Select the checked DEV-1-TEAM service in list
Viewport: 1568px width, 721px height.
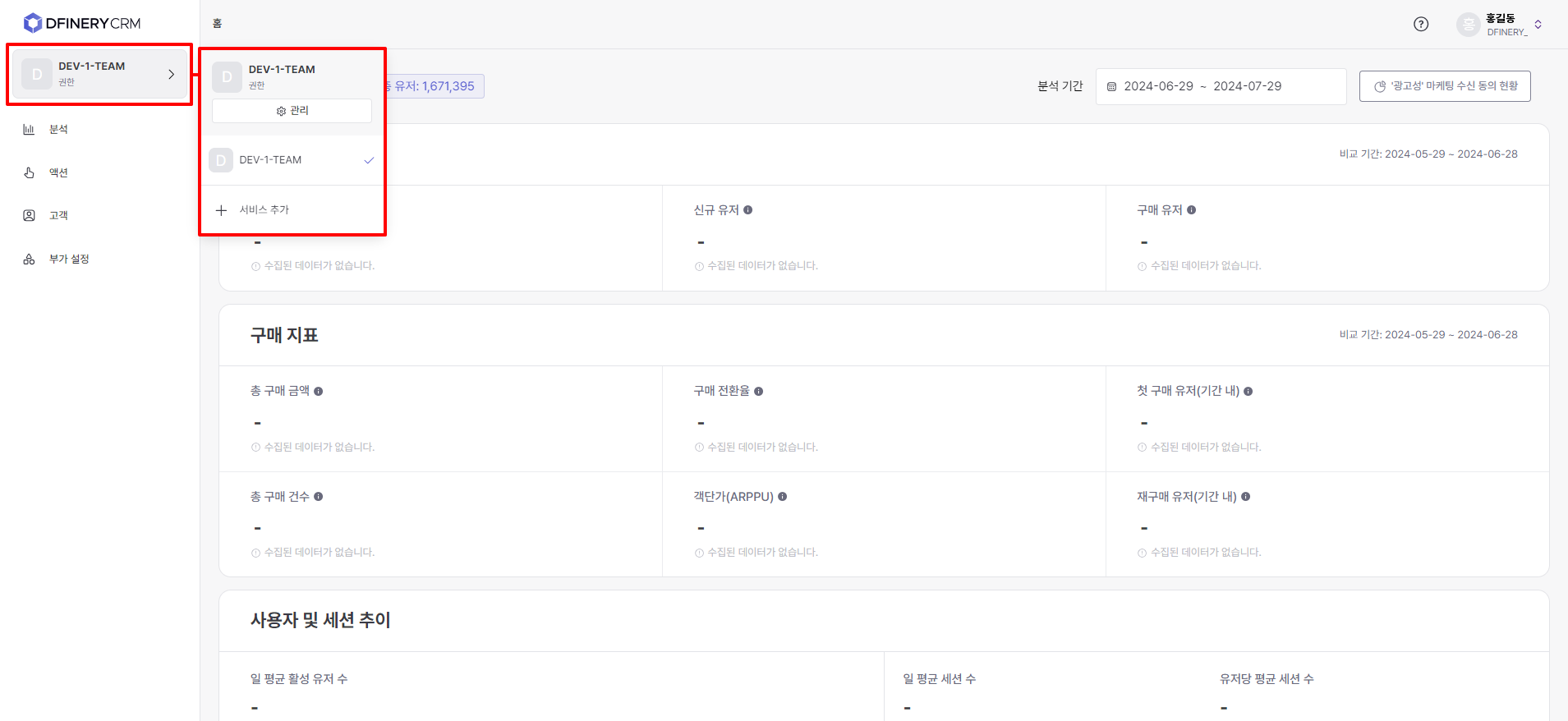pyautogui.click(x=292, y=160)
